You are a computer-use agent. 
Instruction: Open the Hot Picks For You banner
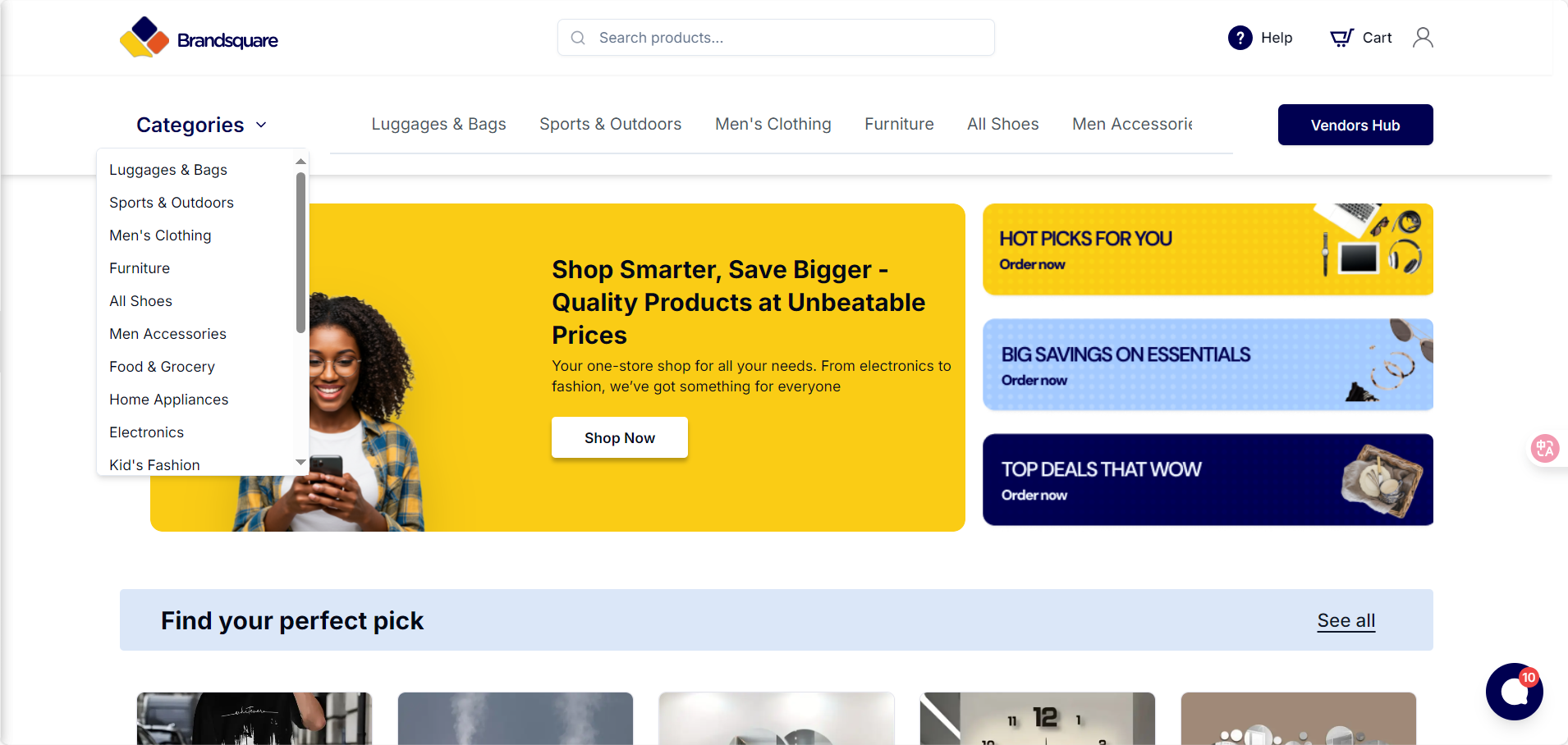[1208, 249]
